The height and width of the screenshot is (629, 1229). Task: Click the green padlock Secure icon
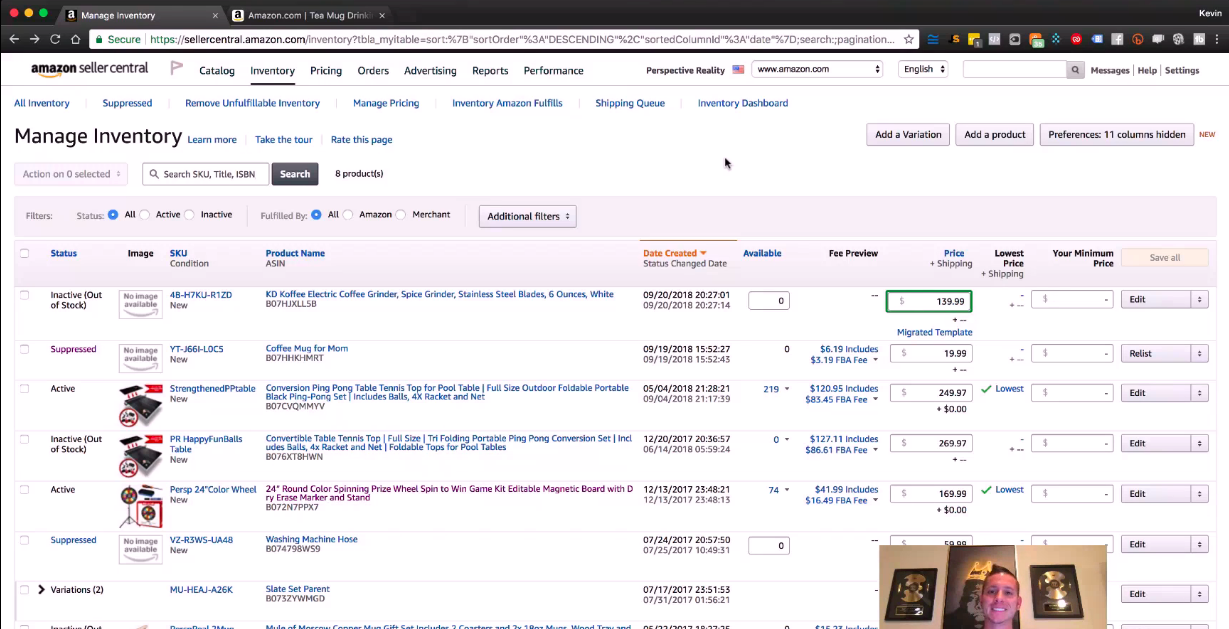[99, 39]
